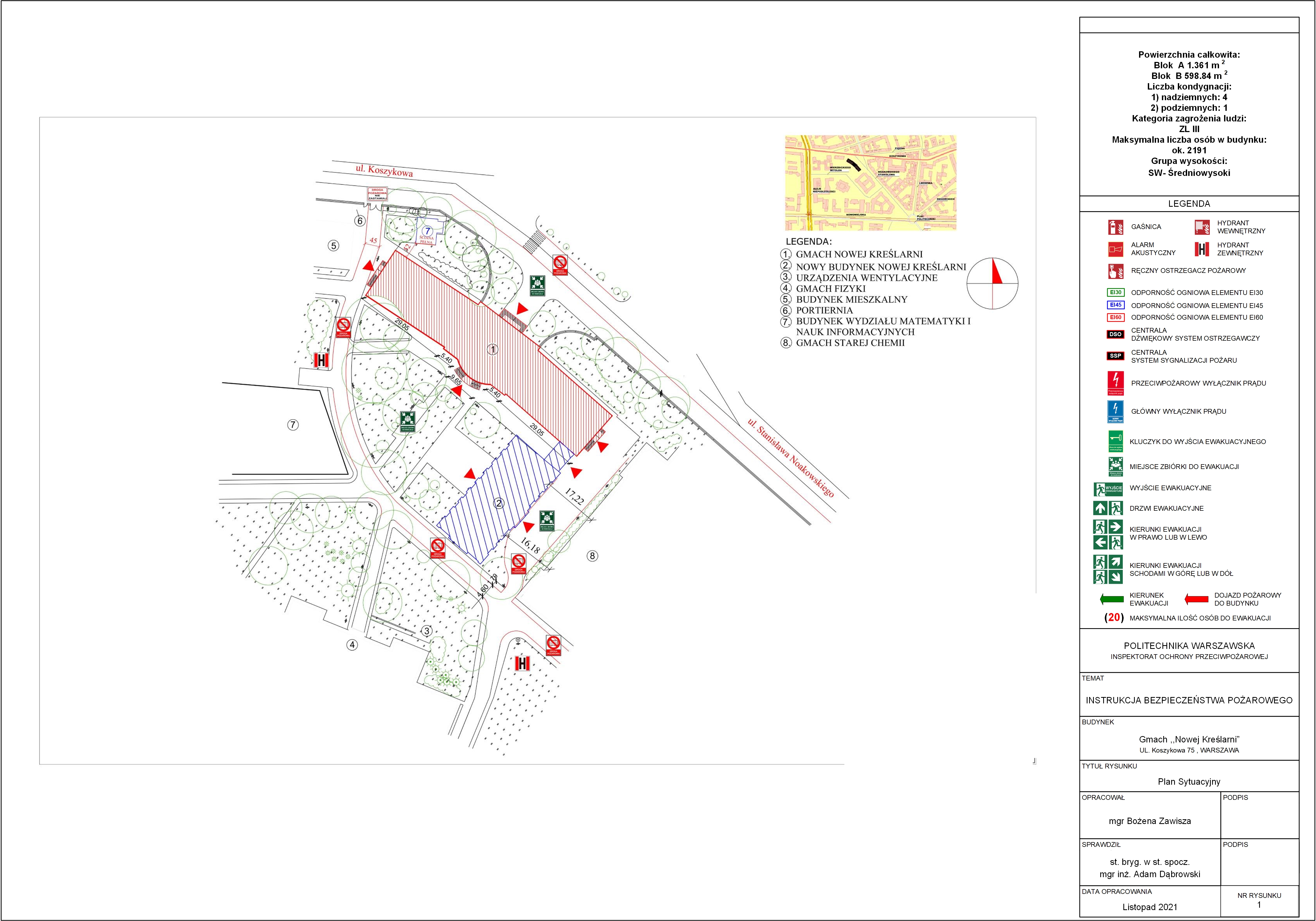This screenshot has width=1316, height=921.
Task: Click the MIEJSCE ZBIÓRKI DO EWAKUACJI legend icon
Action: (x=1115, y=467)
